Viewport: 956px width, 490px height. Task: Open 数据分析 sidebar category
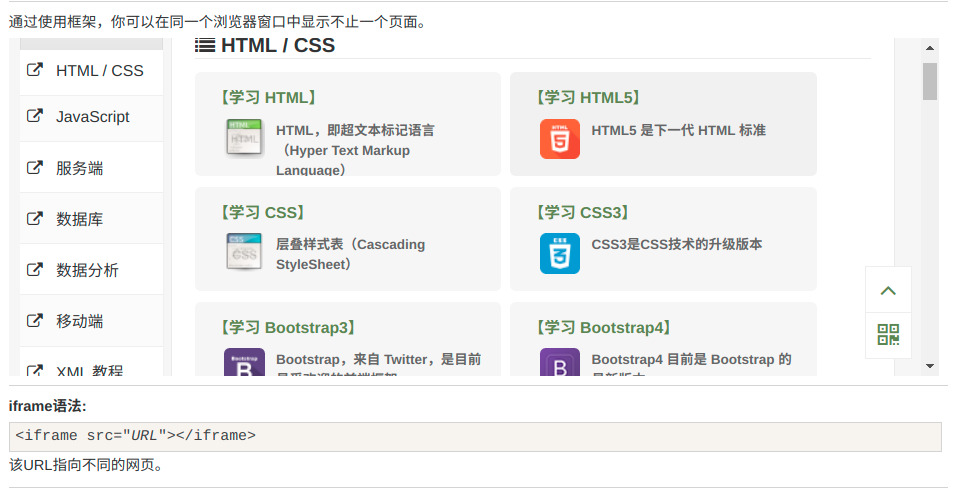(x=91, y=270)
